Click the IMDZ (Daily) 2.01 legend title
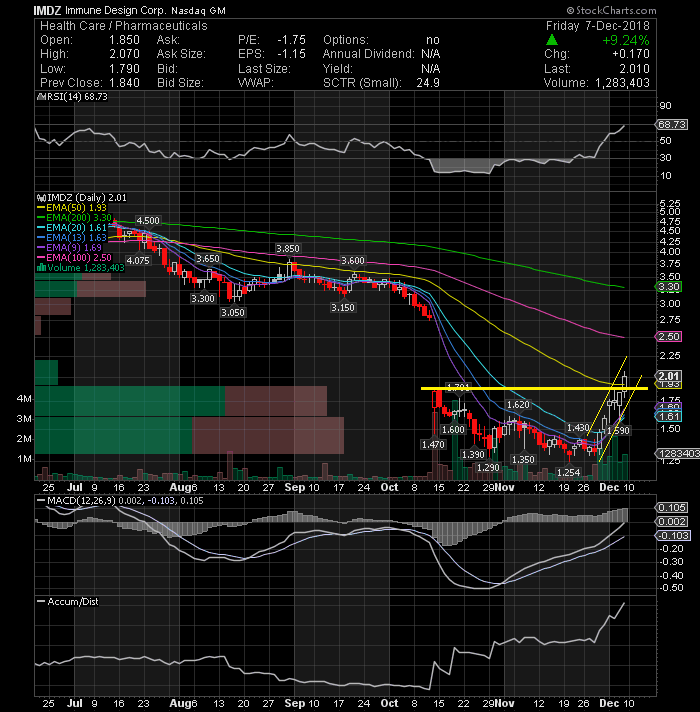 [82, 198]
